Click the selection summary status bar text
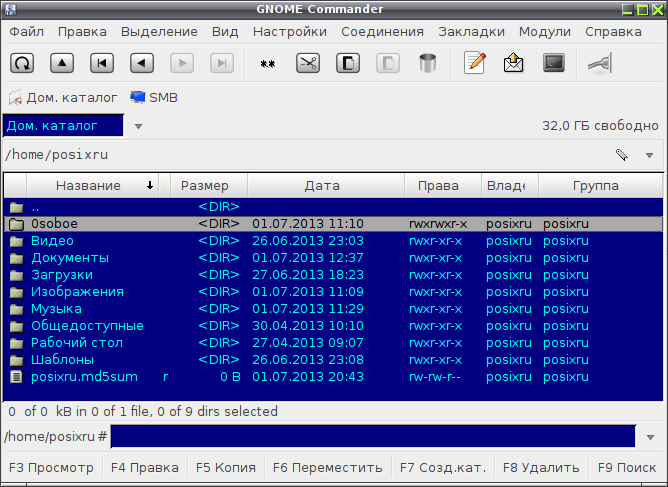Screen dimensions: 668x487 point(143,412)
